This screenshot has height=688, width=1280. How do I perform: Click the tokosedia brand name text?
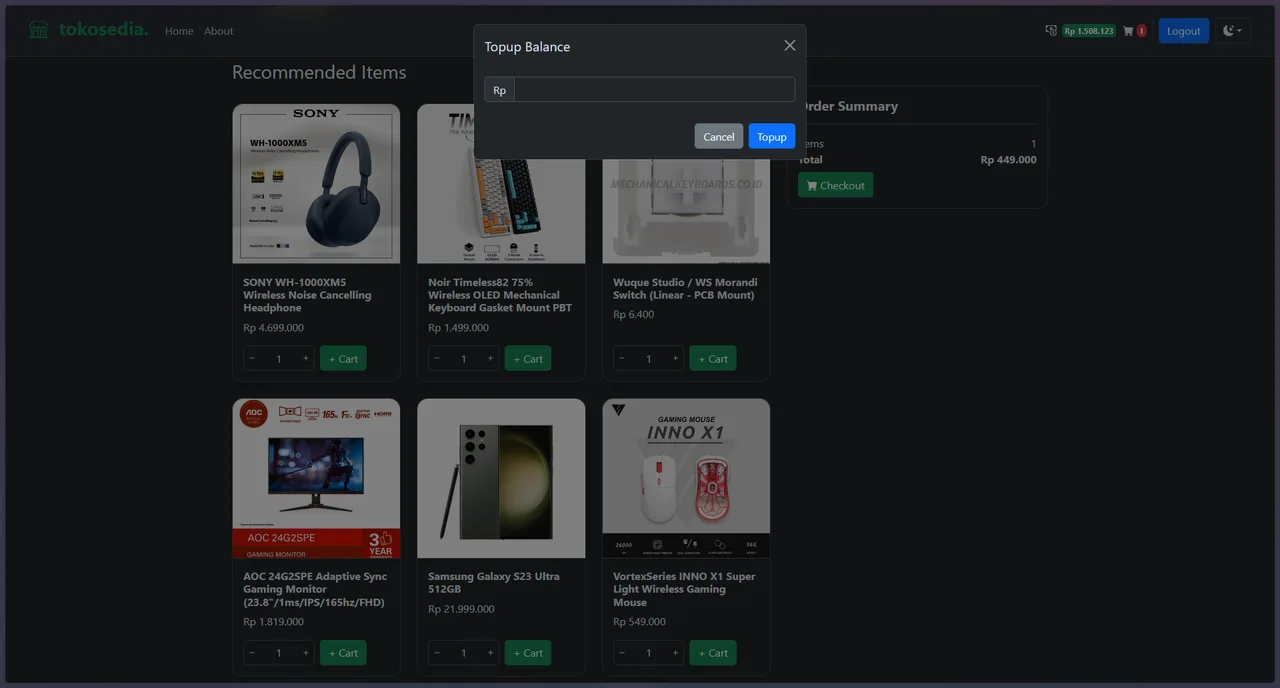click(x=103, y=30)
